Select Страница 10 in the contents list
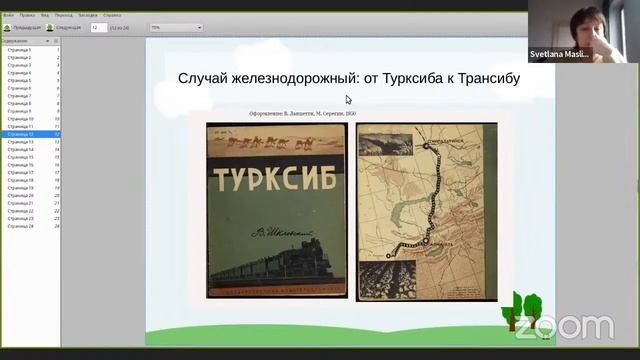The height and width of the screenshot is (360, 640). click(x=31, y=119)
